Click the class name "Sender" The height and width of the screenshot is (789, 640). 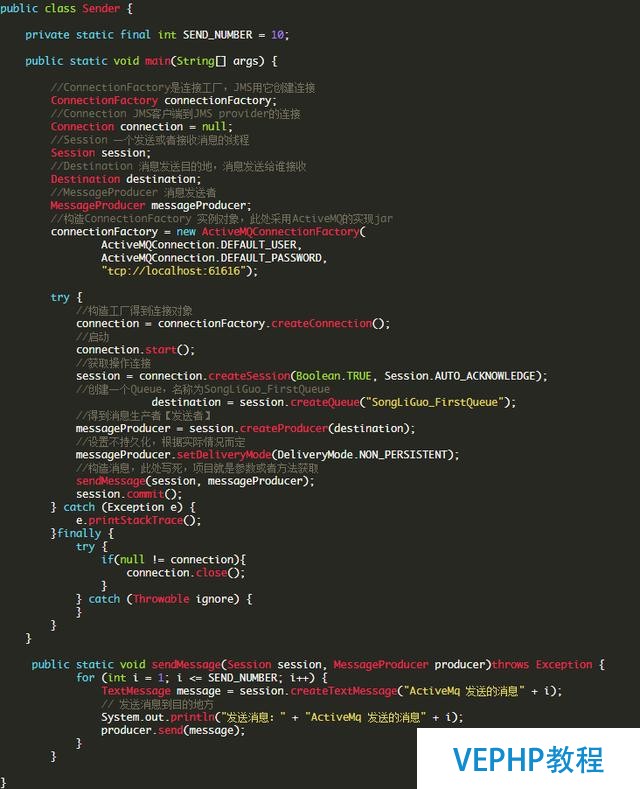pyautogui.click(x=101, y=8)
